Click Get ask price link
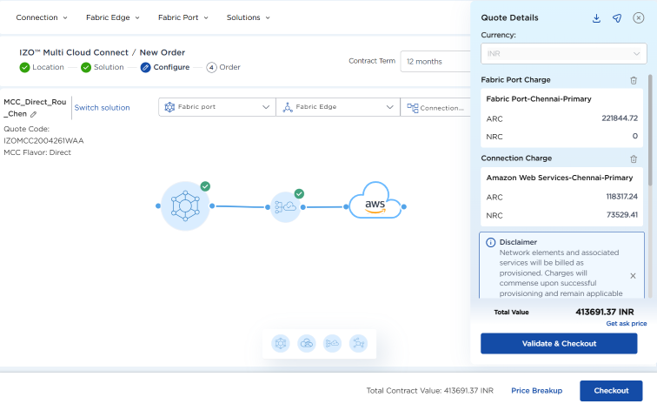The image size is (657, 404). (x=626, y=324)
